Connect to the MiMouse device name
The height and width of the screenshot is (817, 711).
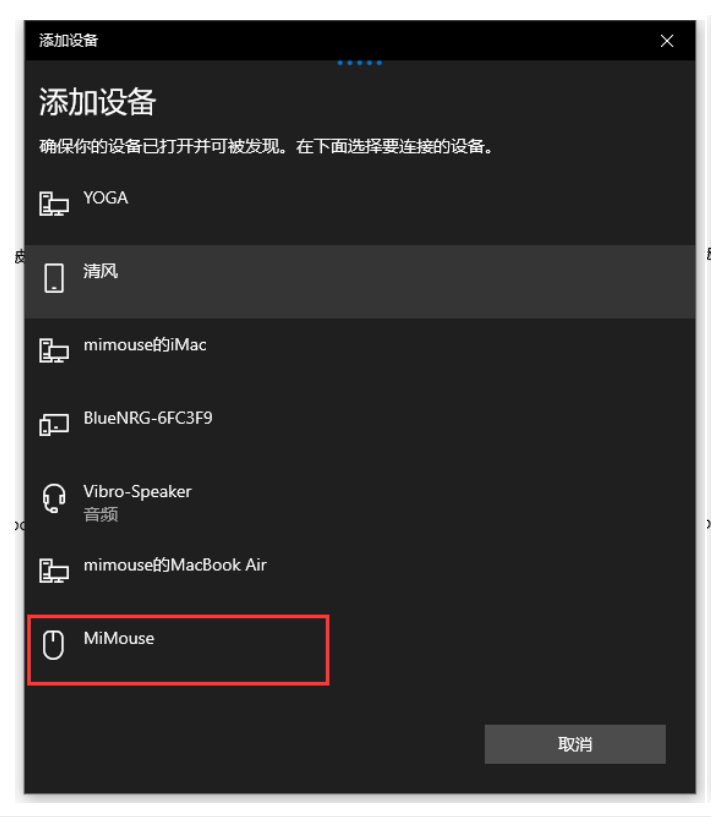click(x=119, y=638)
